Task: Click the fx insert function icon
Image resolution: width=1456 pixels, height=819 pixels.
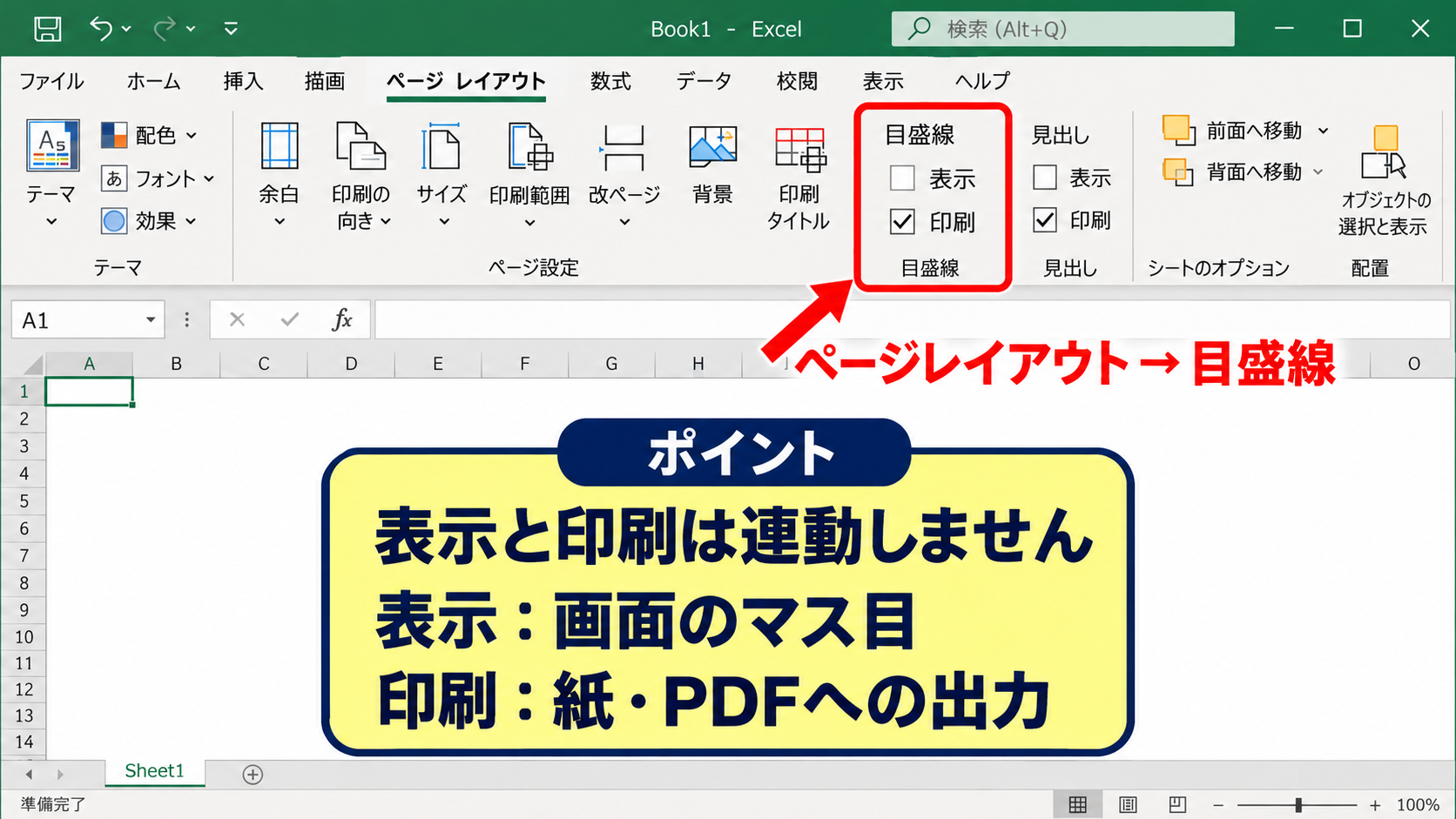Action: point(342,319)
